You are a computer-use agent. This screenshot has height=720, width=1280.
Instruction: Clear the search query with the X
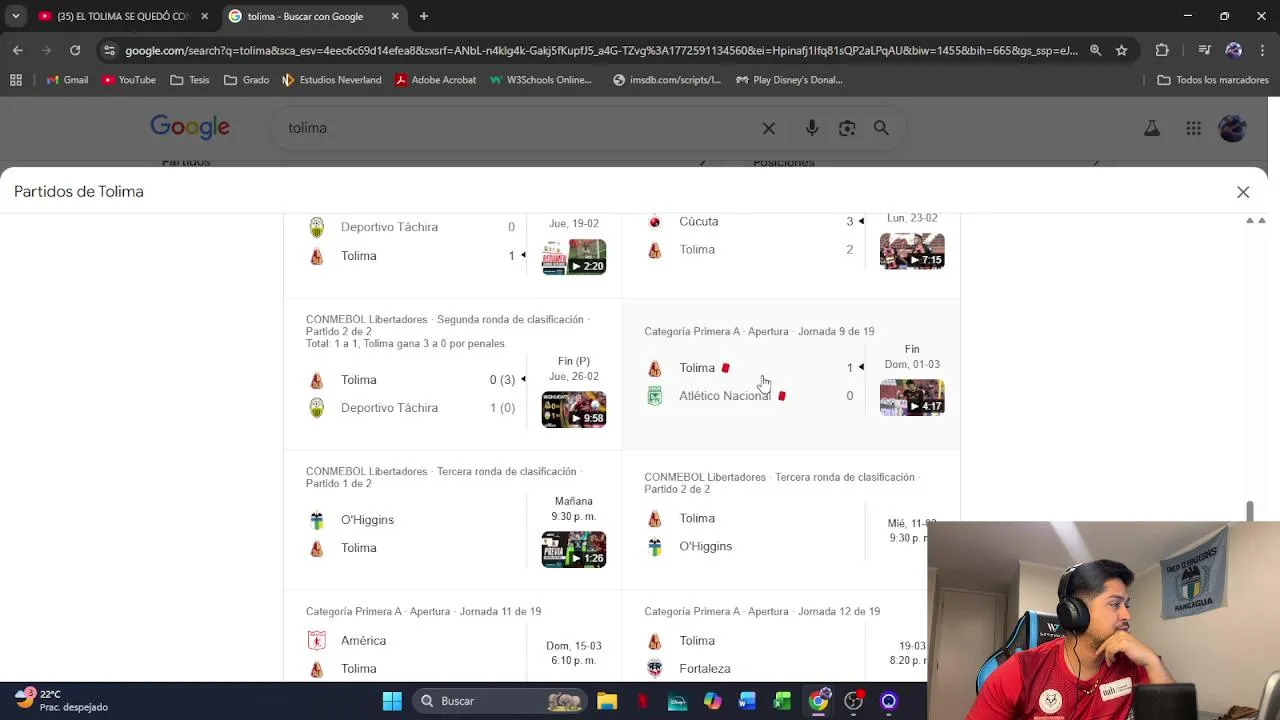(769, 128)
